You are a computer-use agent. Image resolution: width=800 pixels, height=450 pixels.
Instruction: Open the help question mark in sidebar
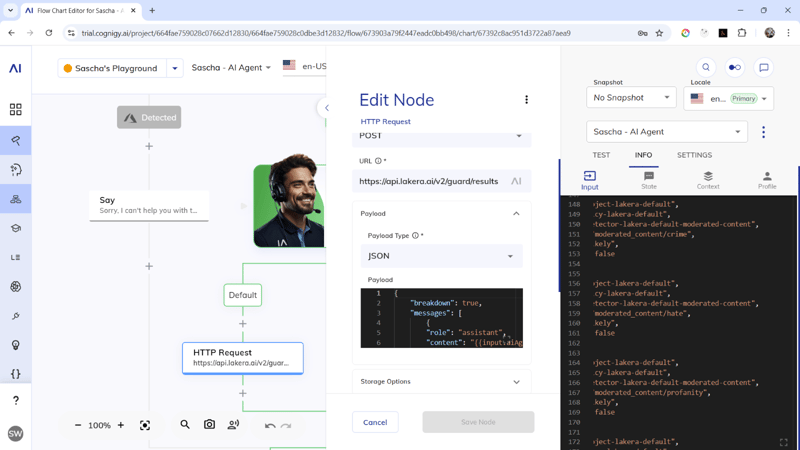[15, 400]
